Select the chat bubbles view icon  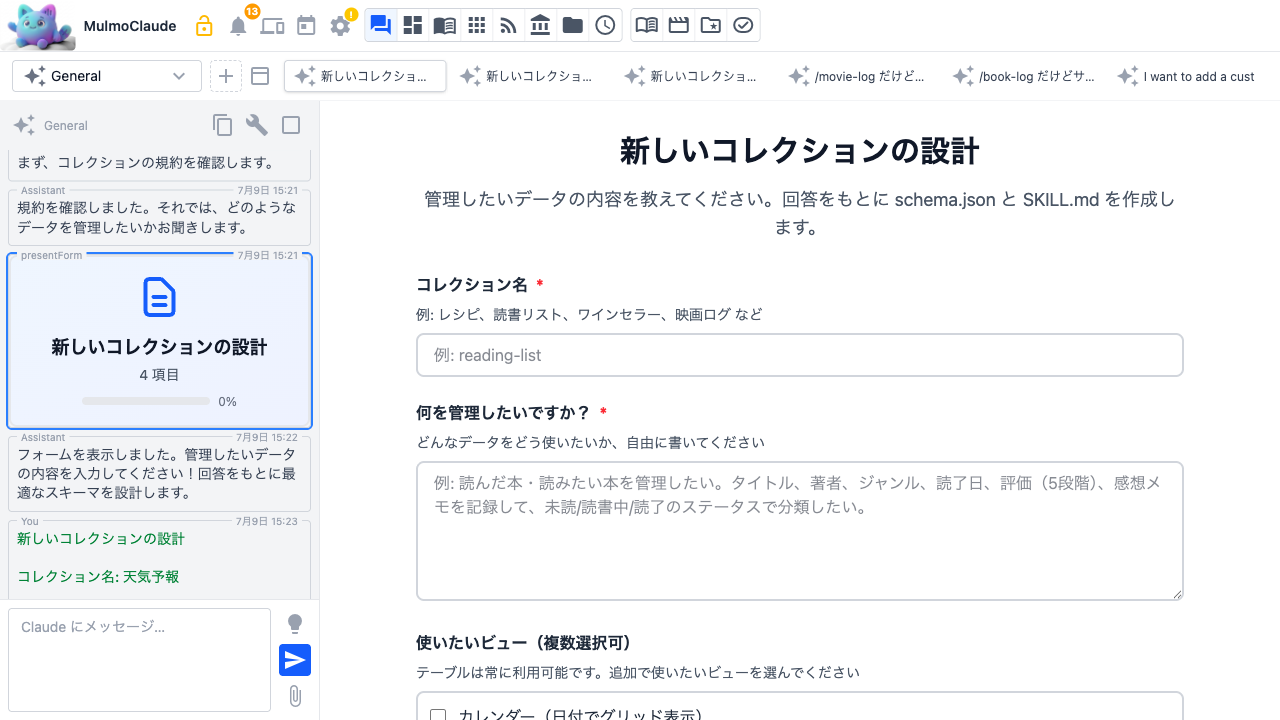pyautogui.click(x=380, y=26)
